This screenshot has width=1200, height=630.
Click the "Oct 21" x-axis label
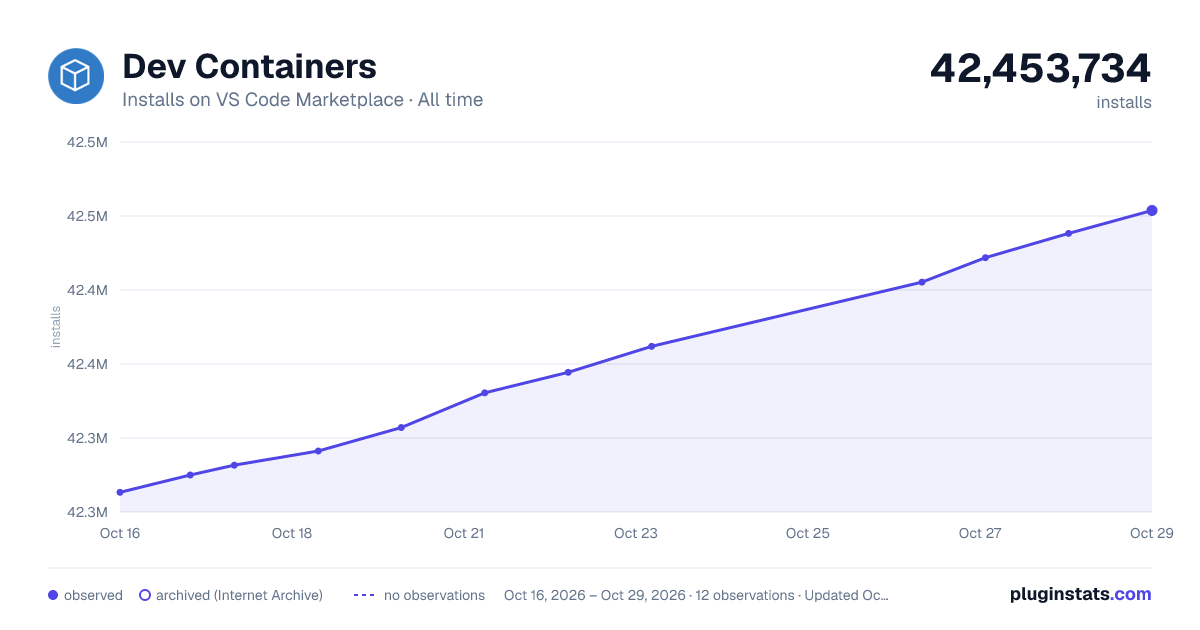(464, 533)
